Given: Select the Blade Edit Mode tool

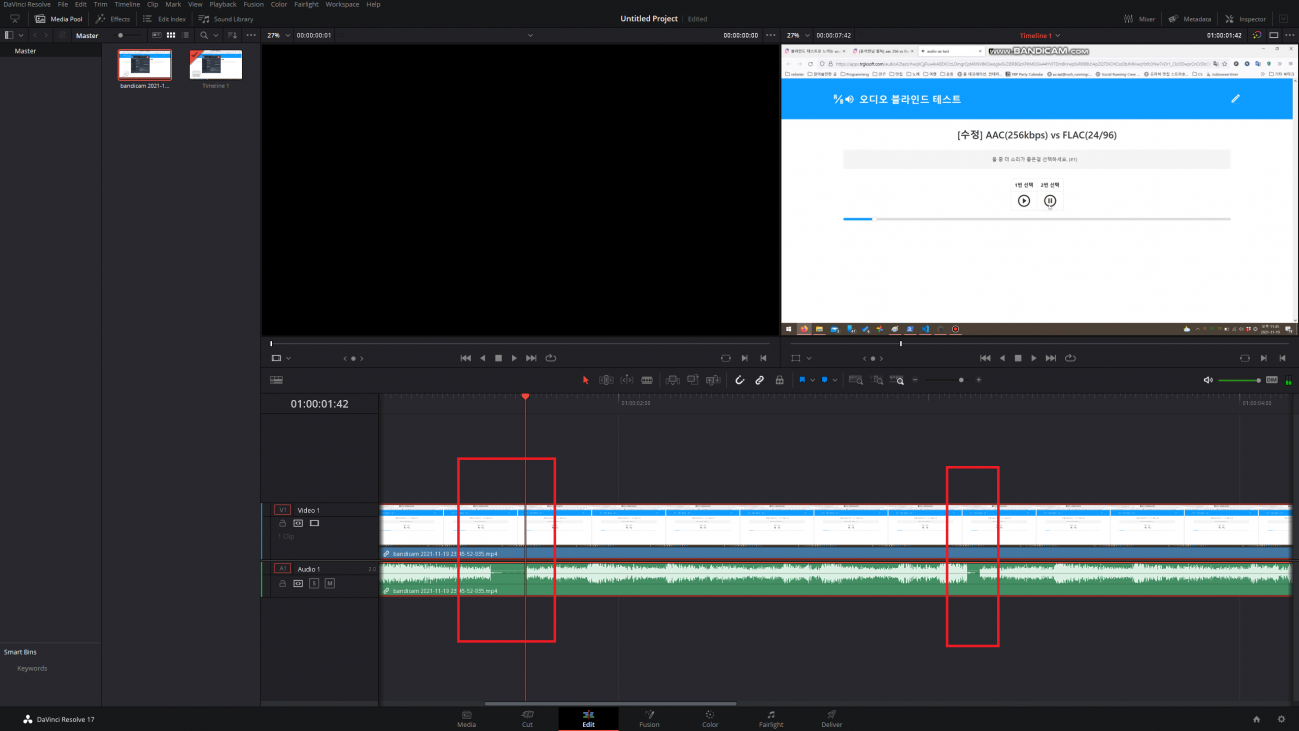Looking at the screenshot, I should (647, 380).
